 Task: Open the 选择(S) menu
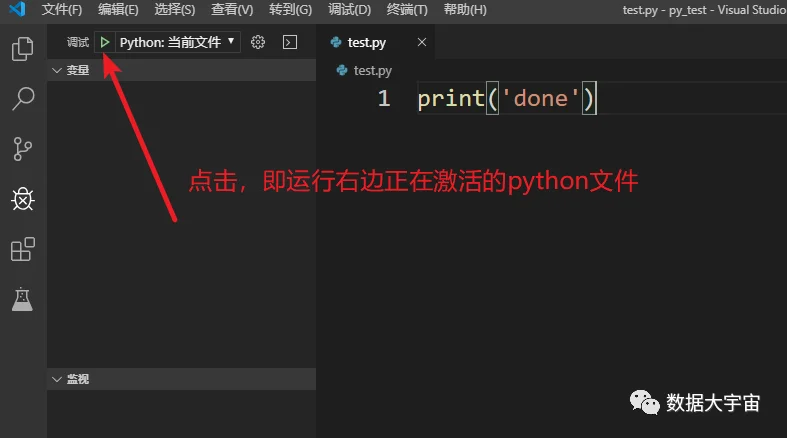(x=175, y=10)
